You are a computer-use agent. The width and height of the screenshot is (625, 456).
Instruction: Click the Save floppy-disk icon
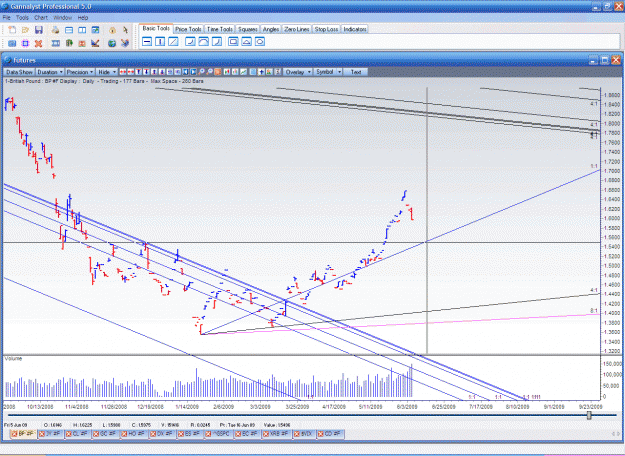(x=39, y=30)
